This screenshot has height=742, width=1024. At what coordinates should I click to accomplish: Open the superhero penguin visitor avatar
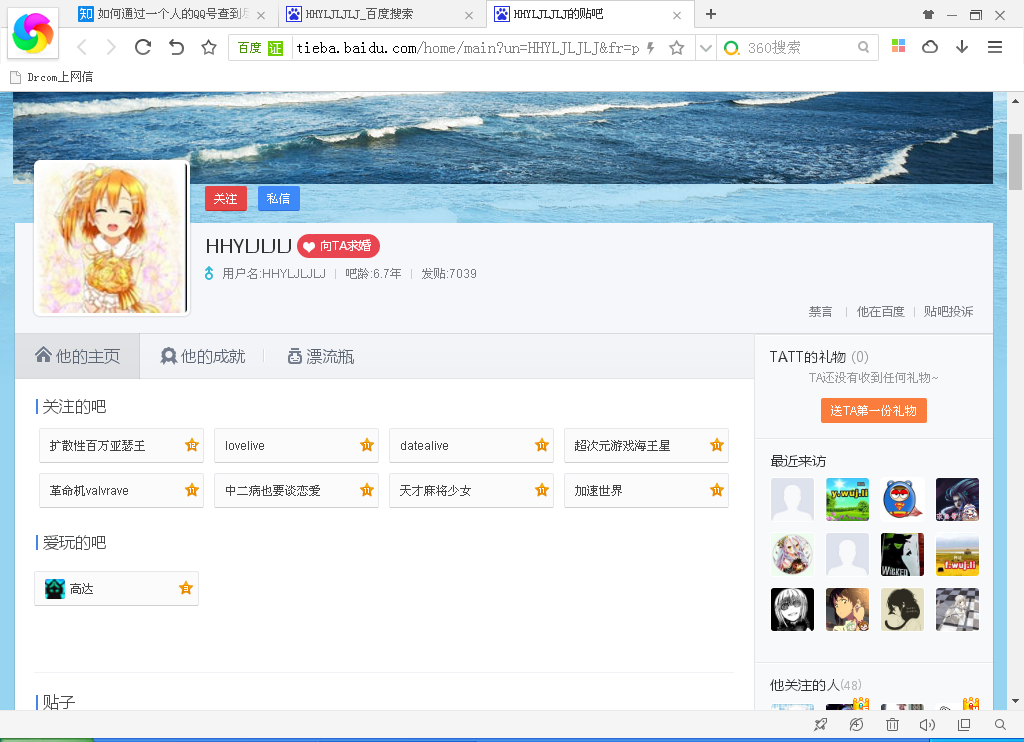pos(903,499)
